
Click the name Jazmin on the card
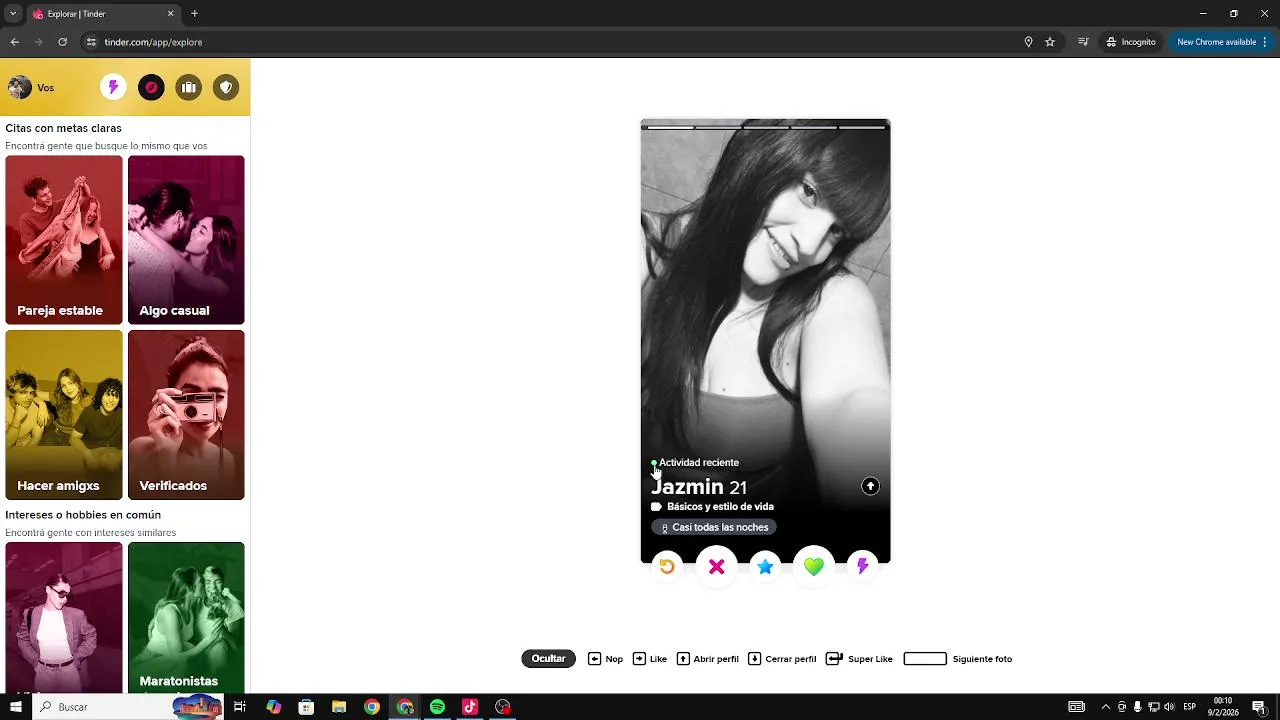coord(687,487)
